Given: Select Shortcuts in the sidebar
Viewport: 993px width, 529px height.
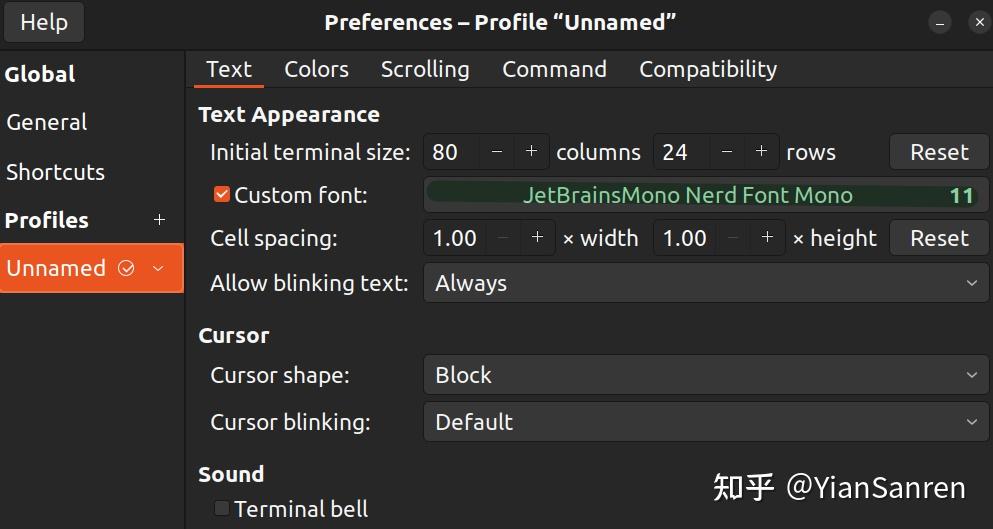Looking at the screenshot, I should 55,172.
